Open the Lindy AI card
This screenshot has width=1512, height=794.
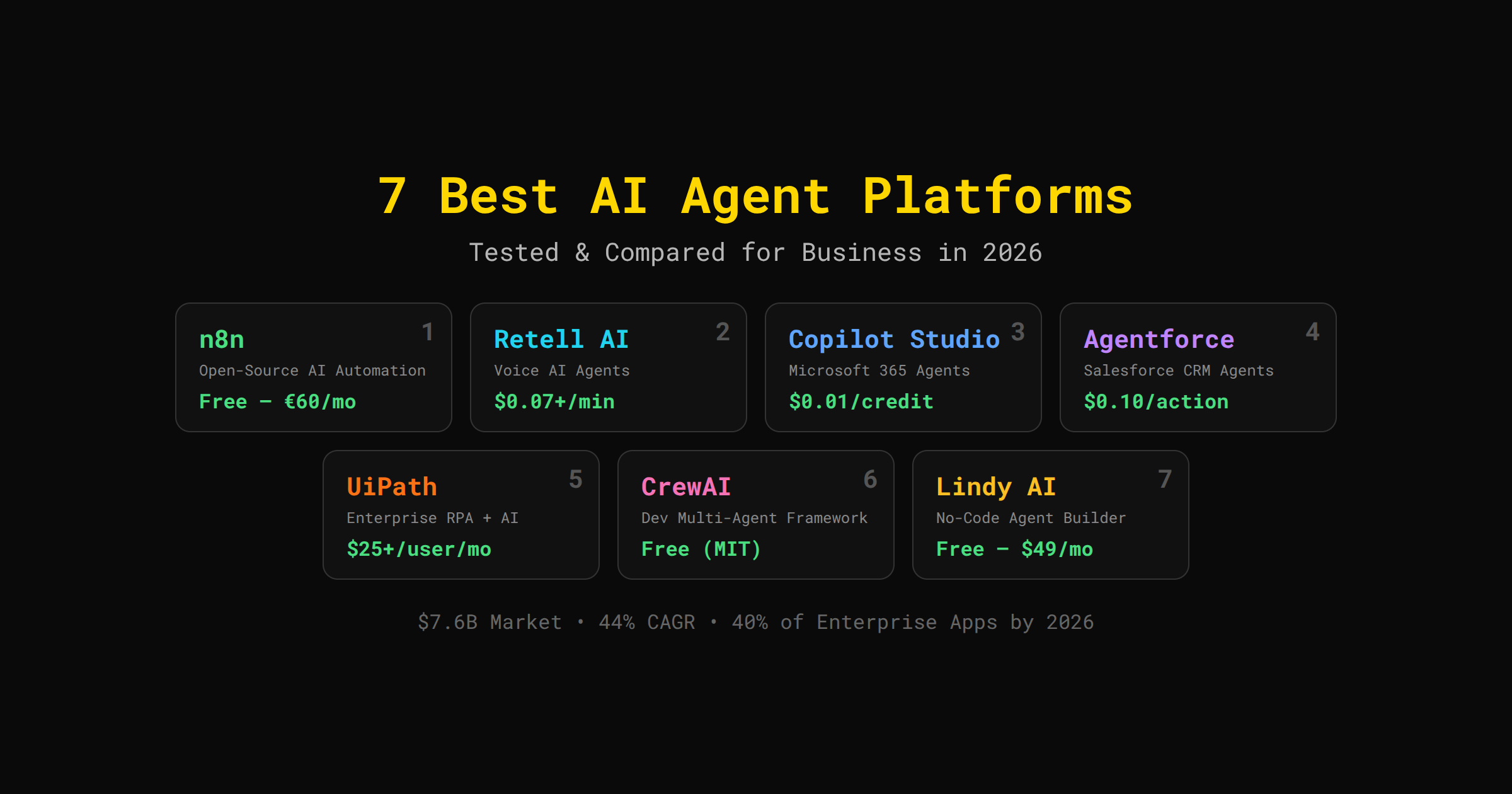pos(995,486)
